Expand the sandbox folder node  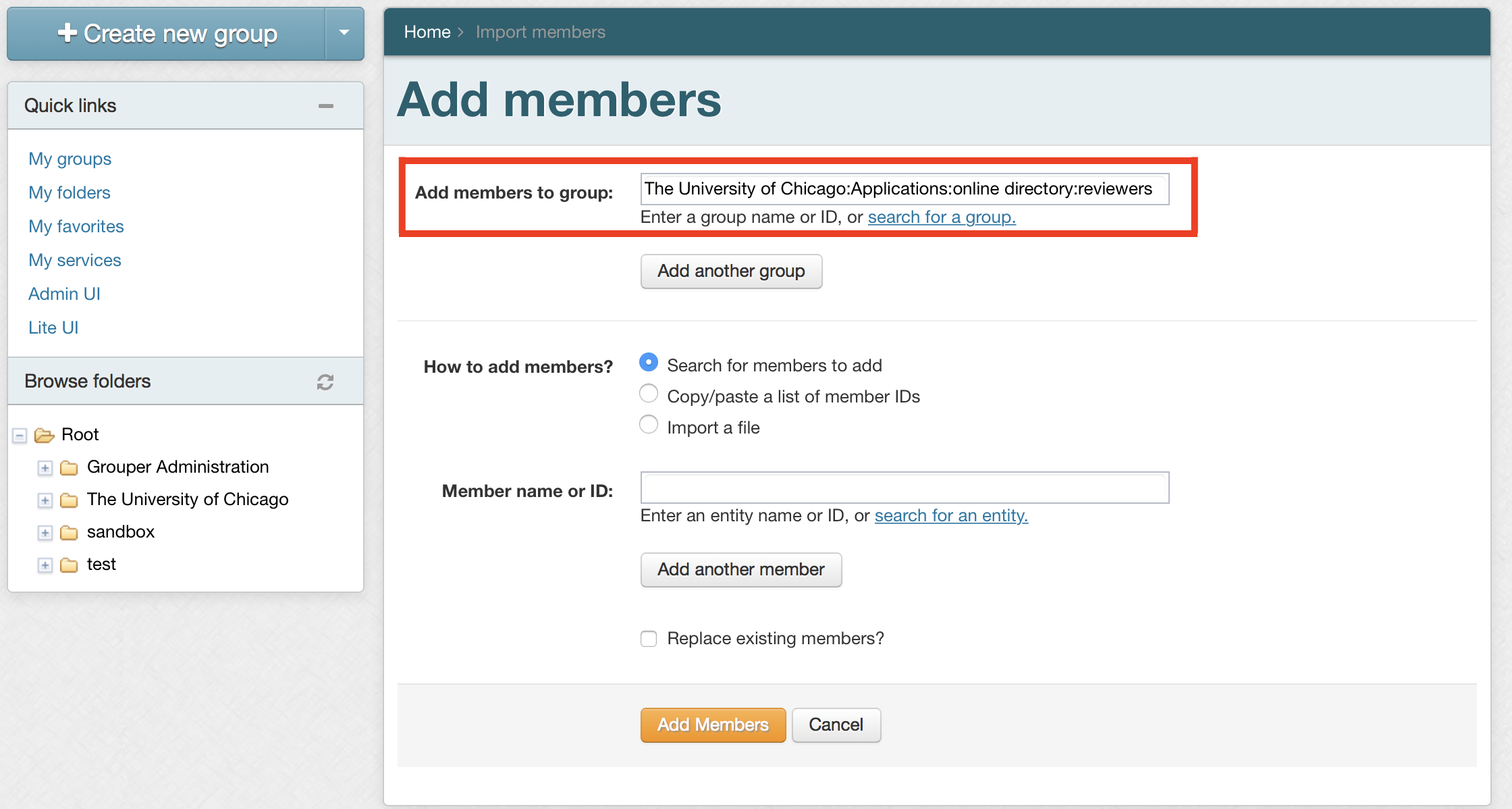coord(45,533)
